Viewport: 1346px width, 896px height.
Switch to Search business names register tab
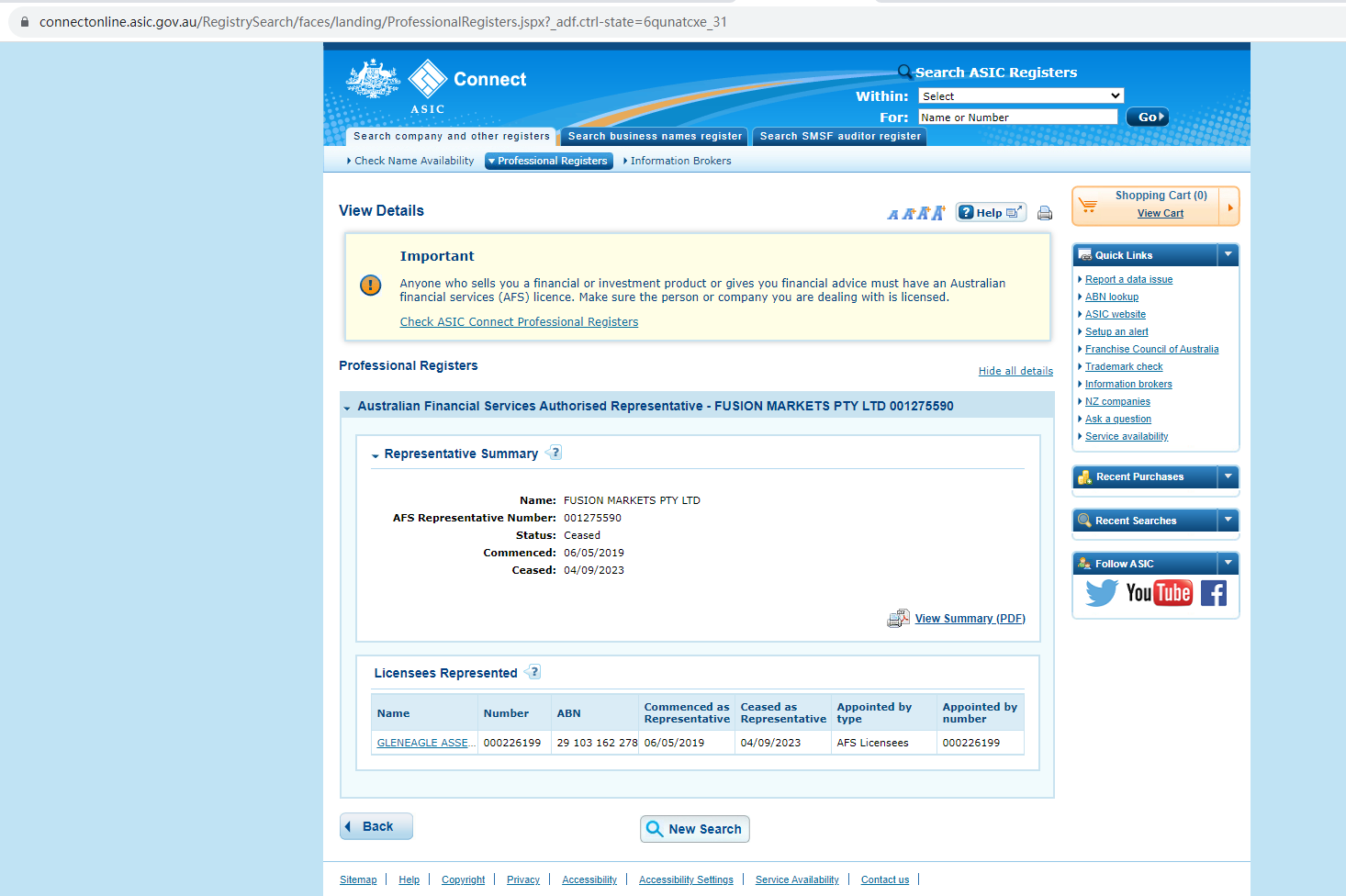(x=655, y=136)
